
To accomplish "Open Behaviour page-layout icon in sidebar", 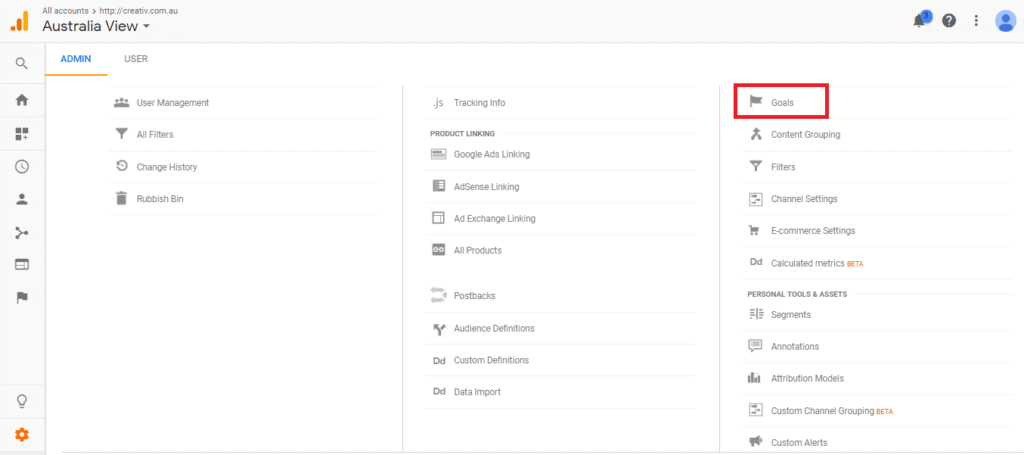I will click(x=22, y=265).
